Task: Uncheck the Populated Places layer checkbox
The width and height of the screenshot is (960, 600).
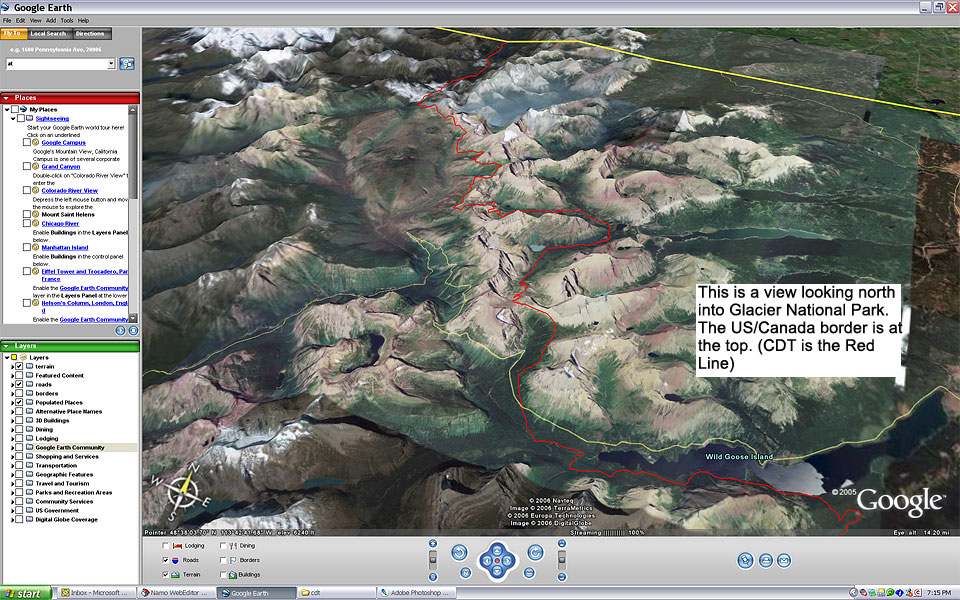Action: (x=20, y=402)
